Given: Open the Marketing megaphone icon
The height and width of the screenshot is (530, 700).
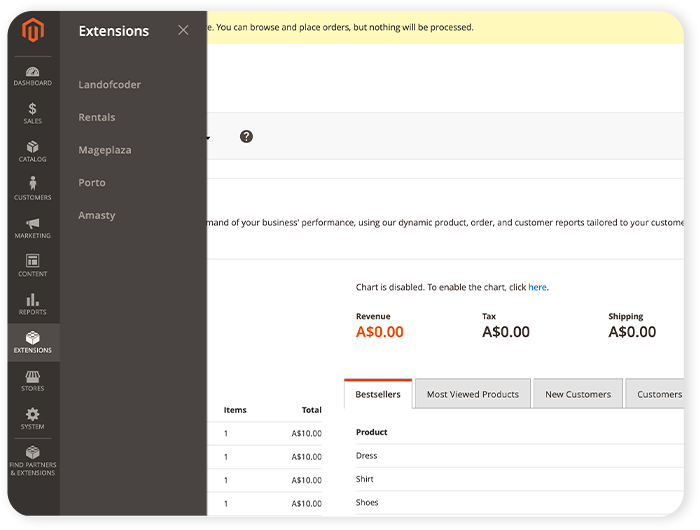Looking at the screenshot, I should click(33, 227).
